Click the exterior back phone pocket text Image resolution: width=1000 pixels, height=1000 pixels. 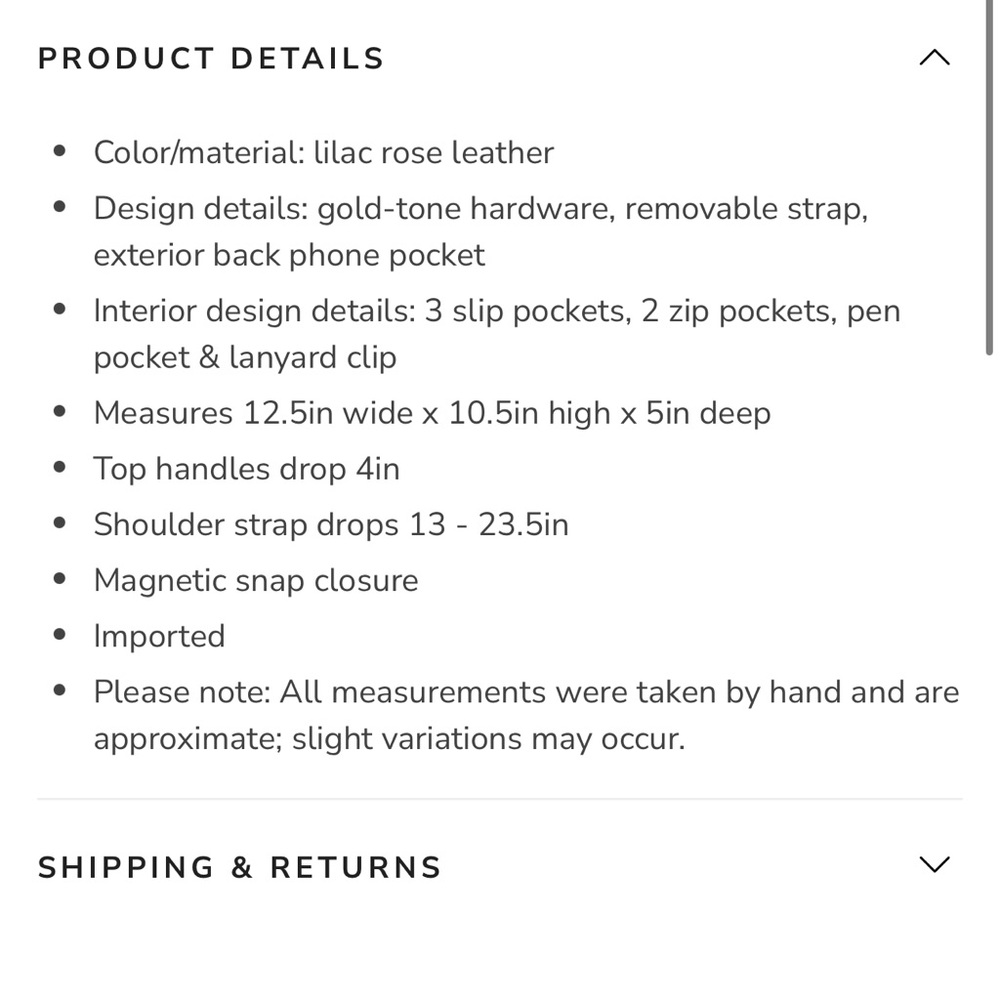pyautogui.click(x=289, y=255)
